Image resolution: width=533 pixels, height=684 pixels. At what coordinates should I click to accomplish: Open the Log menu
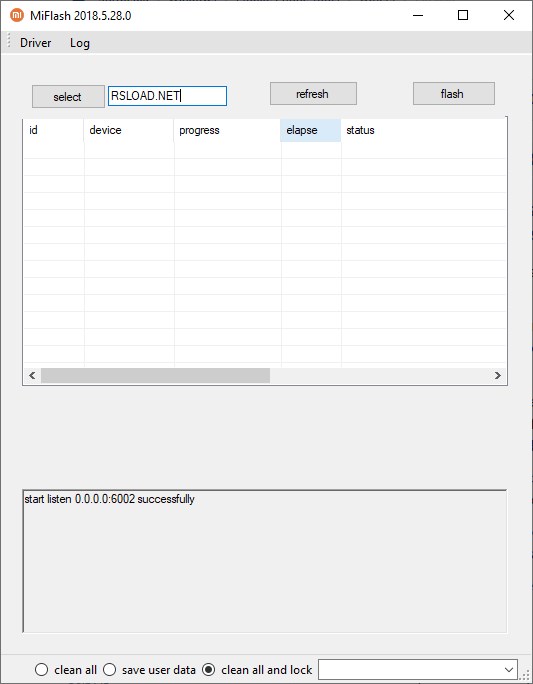[80, 43]
